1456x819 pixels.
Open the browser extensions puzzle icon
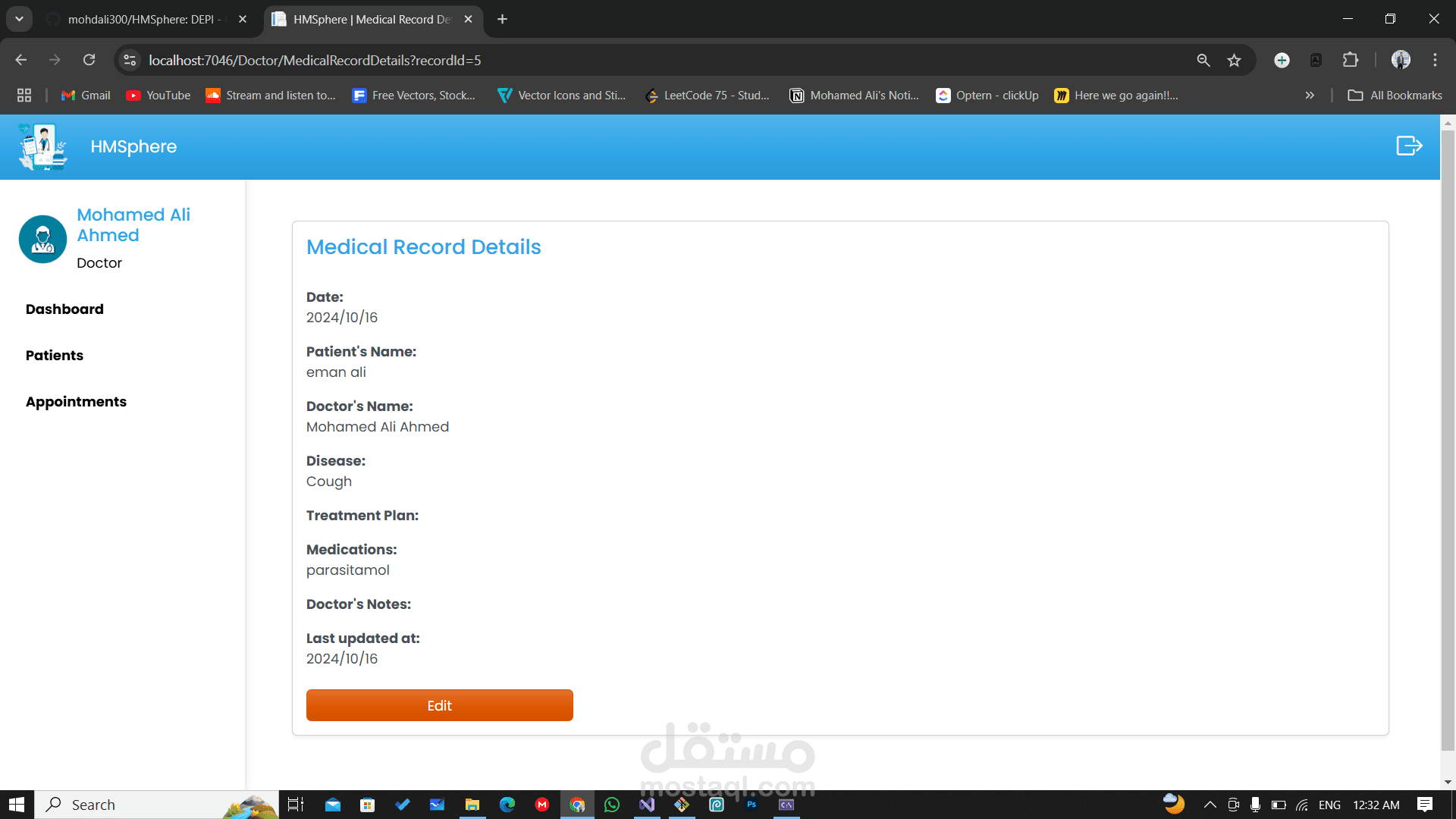point(1351,59)
